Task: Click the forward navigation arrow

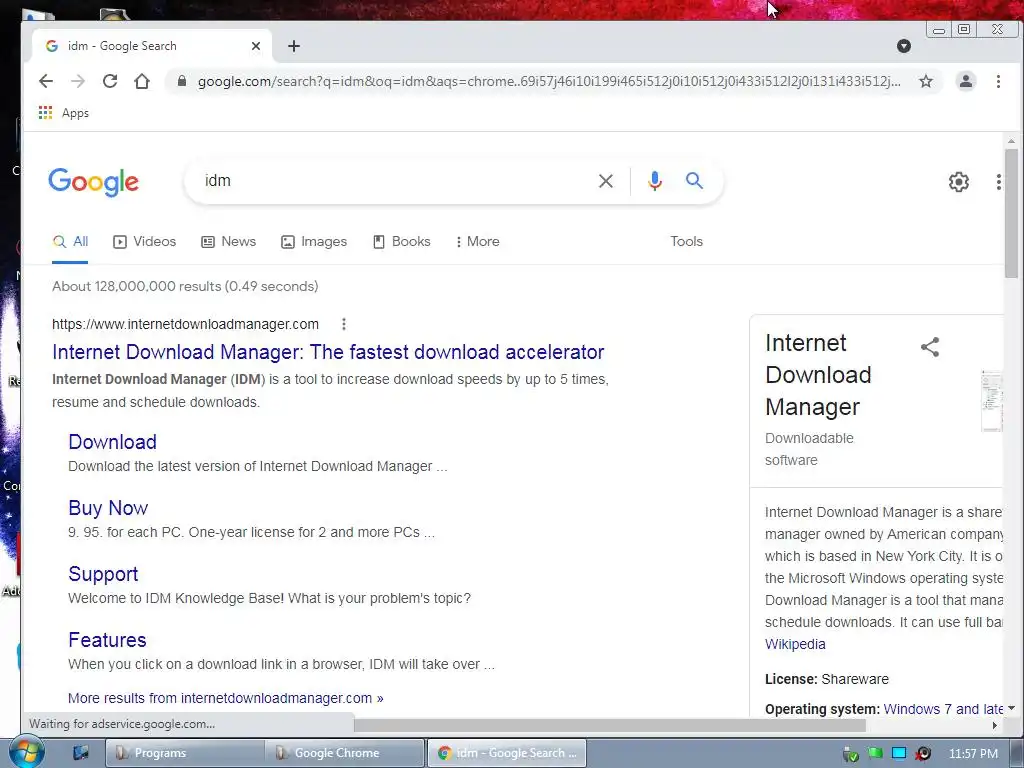Action: point(78,81)
